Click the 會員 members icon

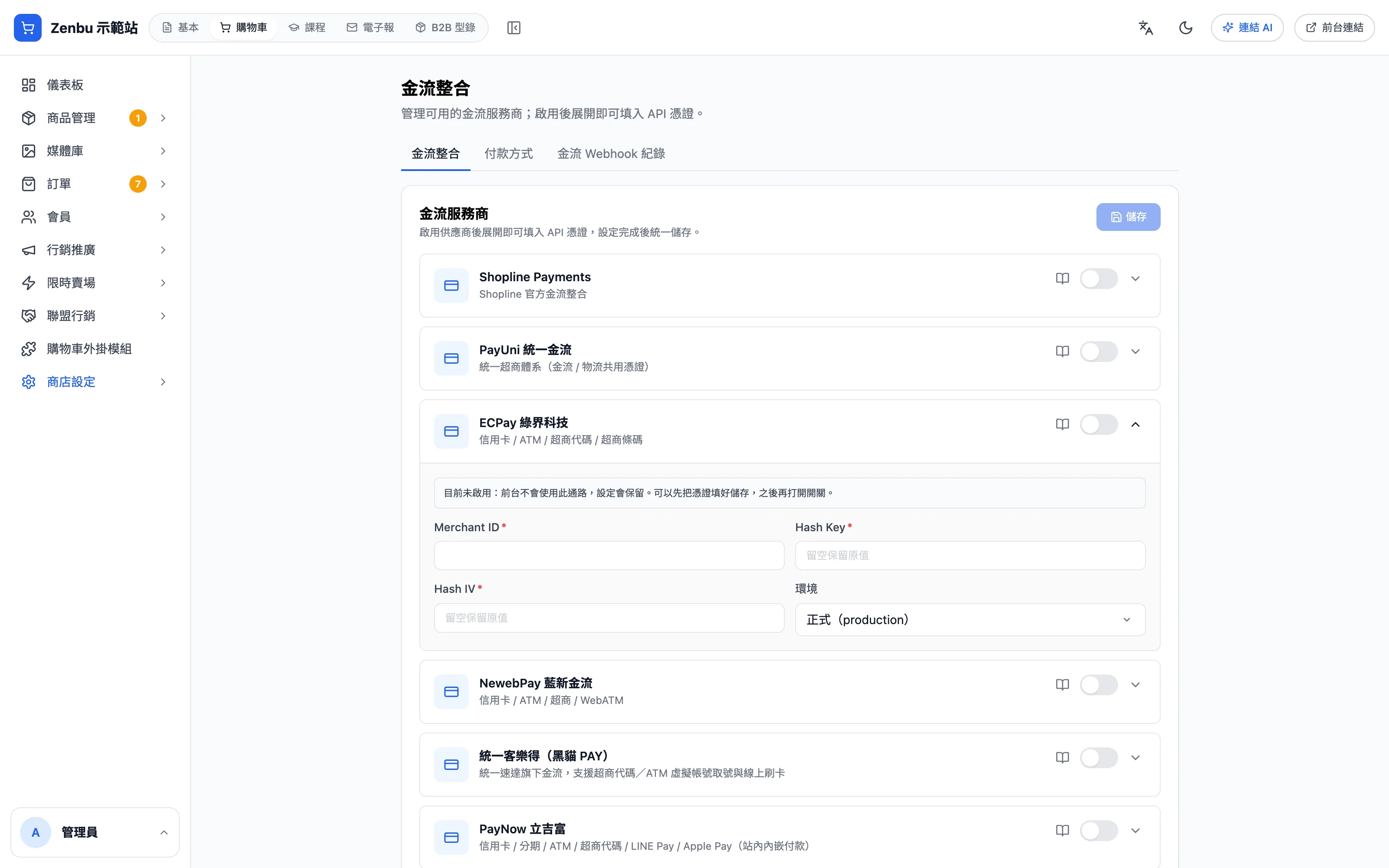pyautogui.click(x=29, y=217)
